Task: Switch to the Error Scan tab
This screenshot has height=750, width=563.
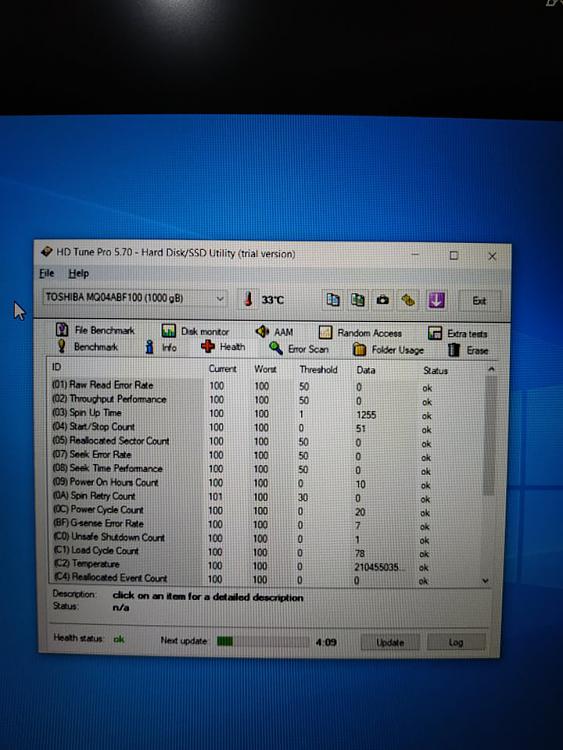Action: 299,349
